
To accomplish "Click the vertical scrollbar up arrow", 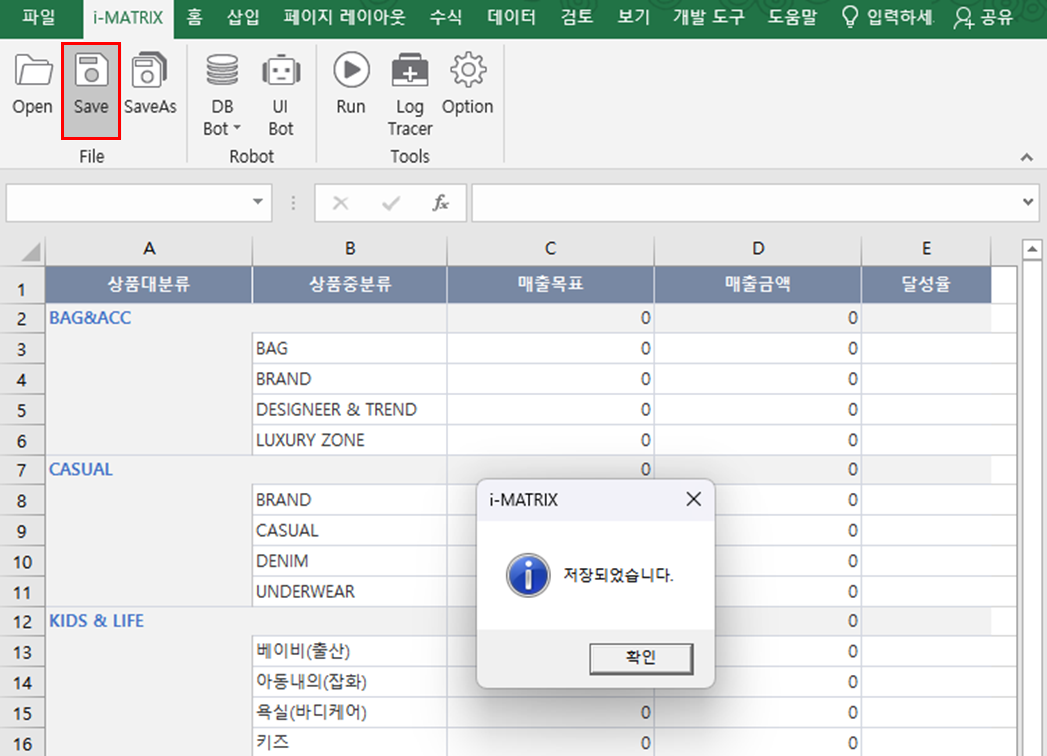I will pos(1032,248).
